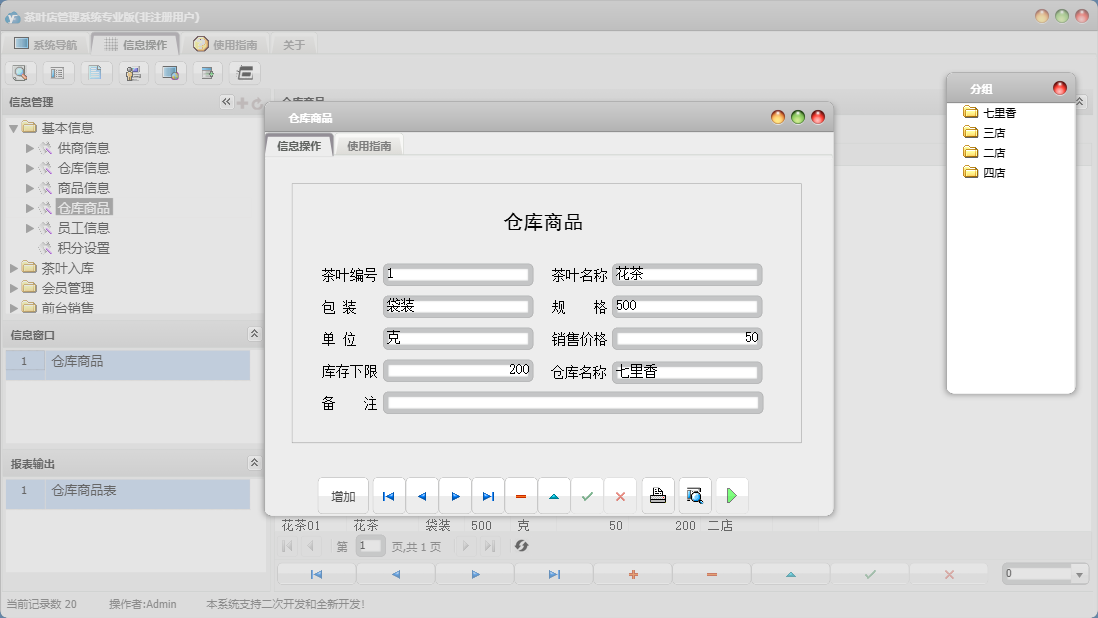Screen dimensions: 1098x618
Task: Select the search preview icon in the top toolbar
Action: click(x=21, y=72)
